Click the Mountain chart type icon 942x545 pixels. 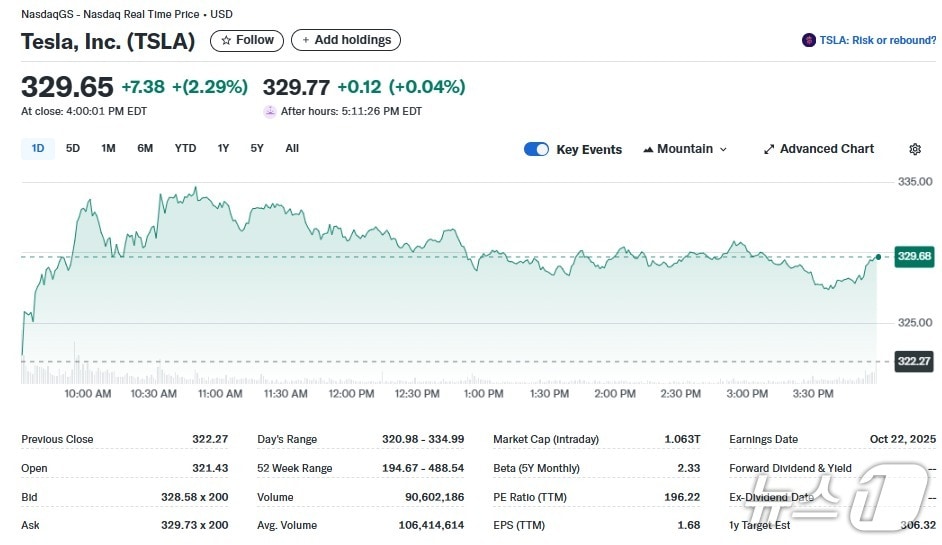tap(649, 149)
